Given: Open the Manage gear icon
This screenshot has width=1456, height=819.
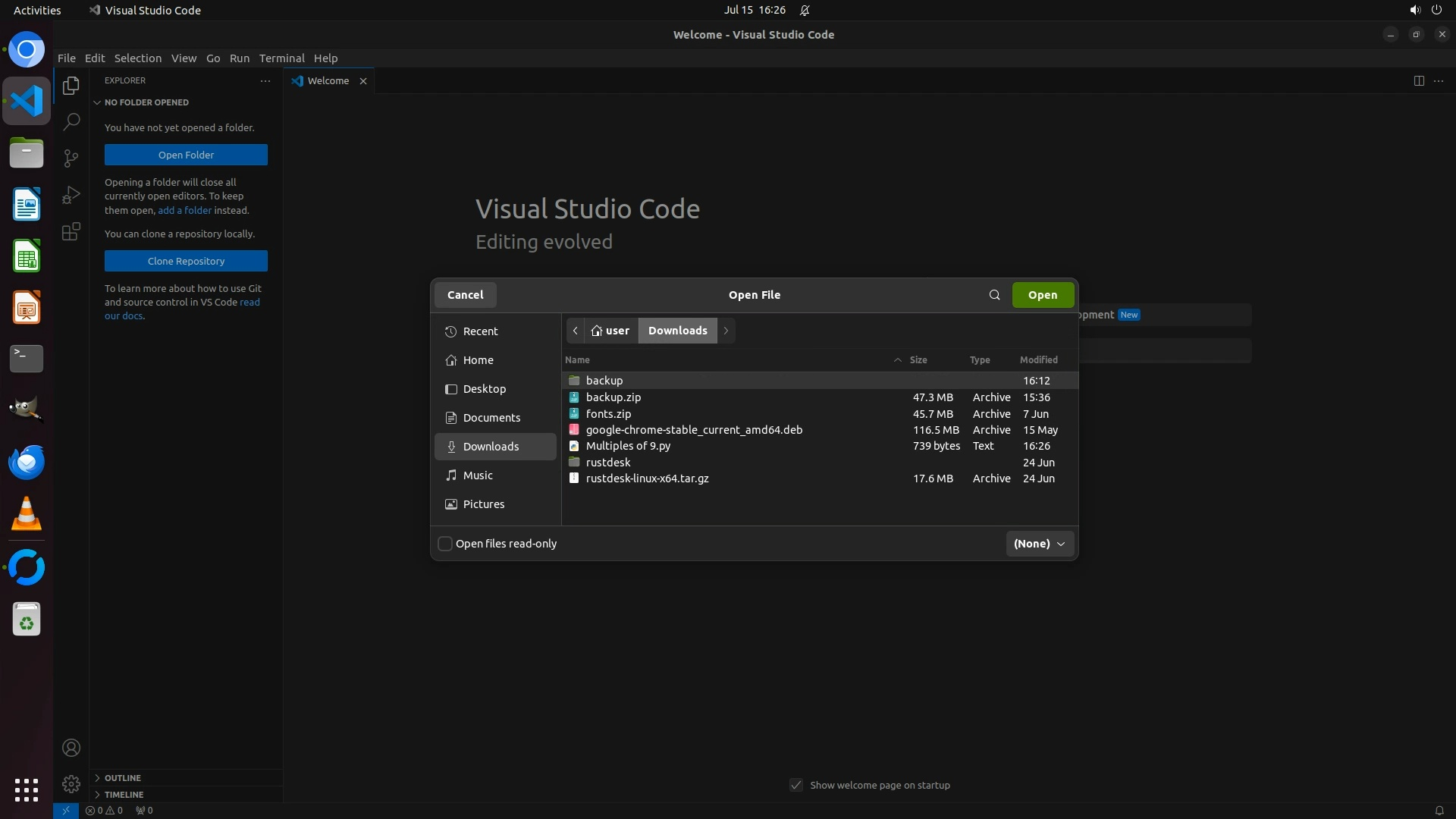Looking at the screenshot, I should [71, 784].
